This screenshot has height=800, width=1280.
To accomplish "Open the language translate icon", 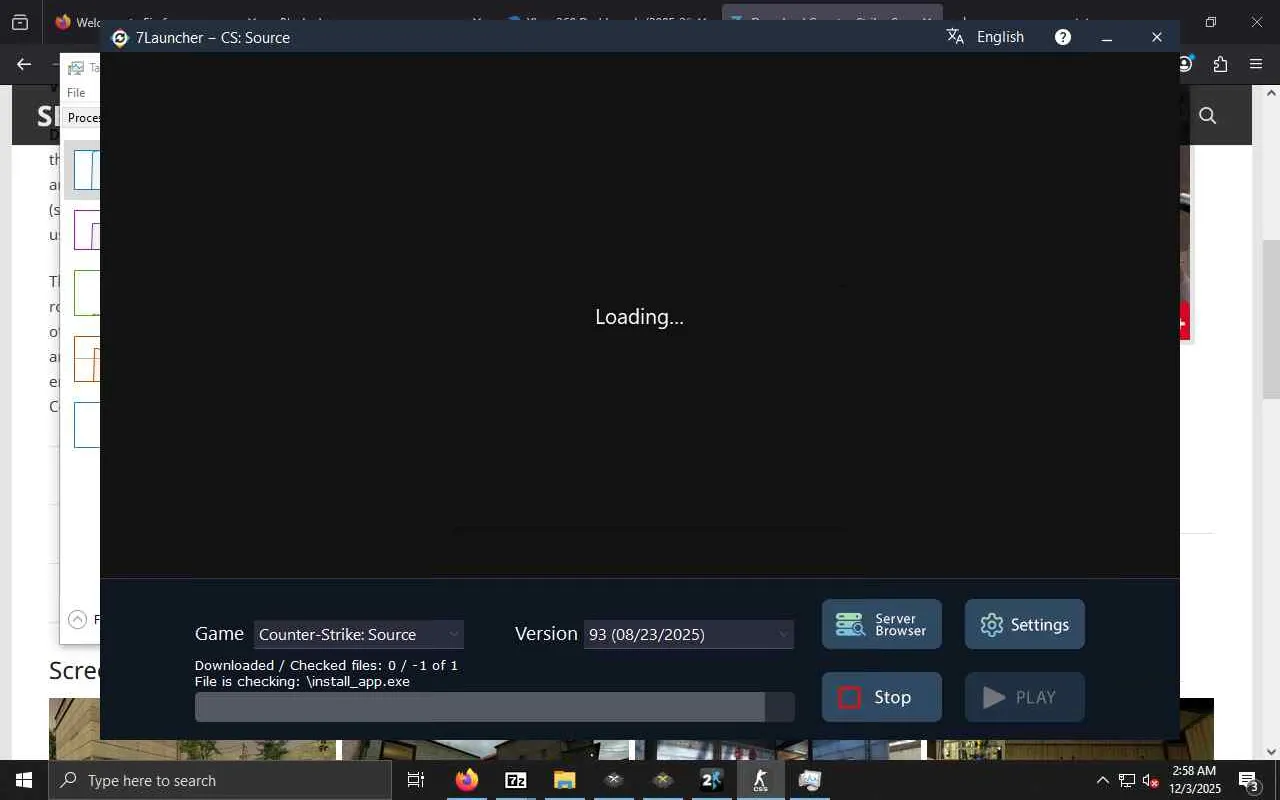I will (955, 37).
